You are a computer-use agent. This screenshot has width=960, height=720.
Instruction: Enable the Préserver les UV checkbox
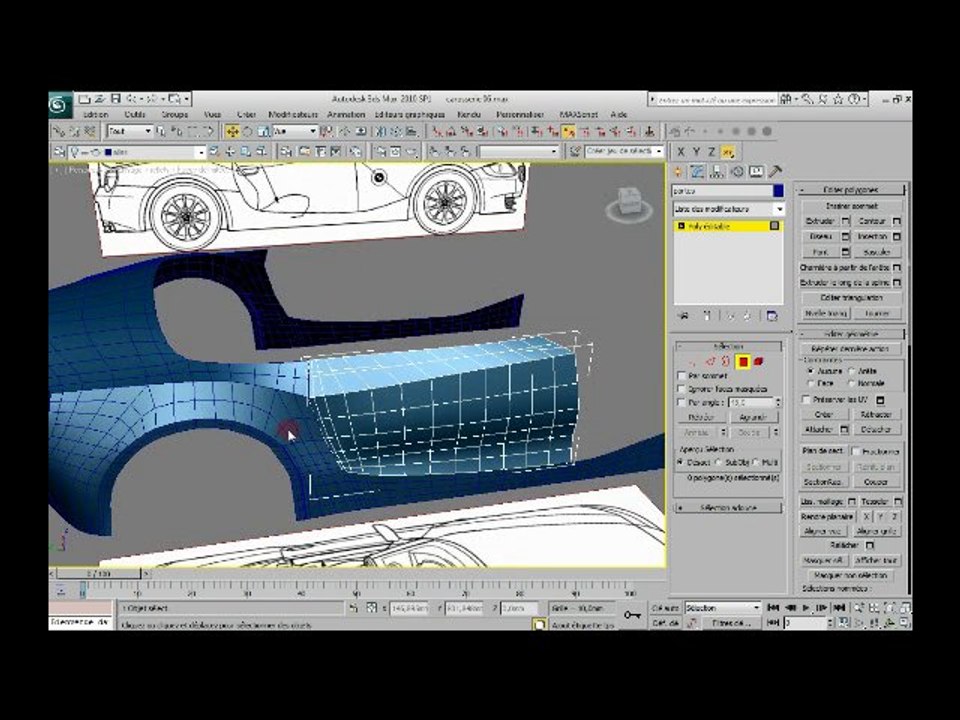pos(806,399)
